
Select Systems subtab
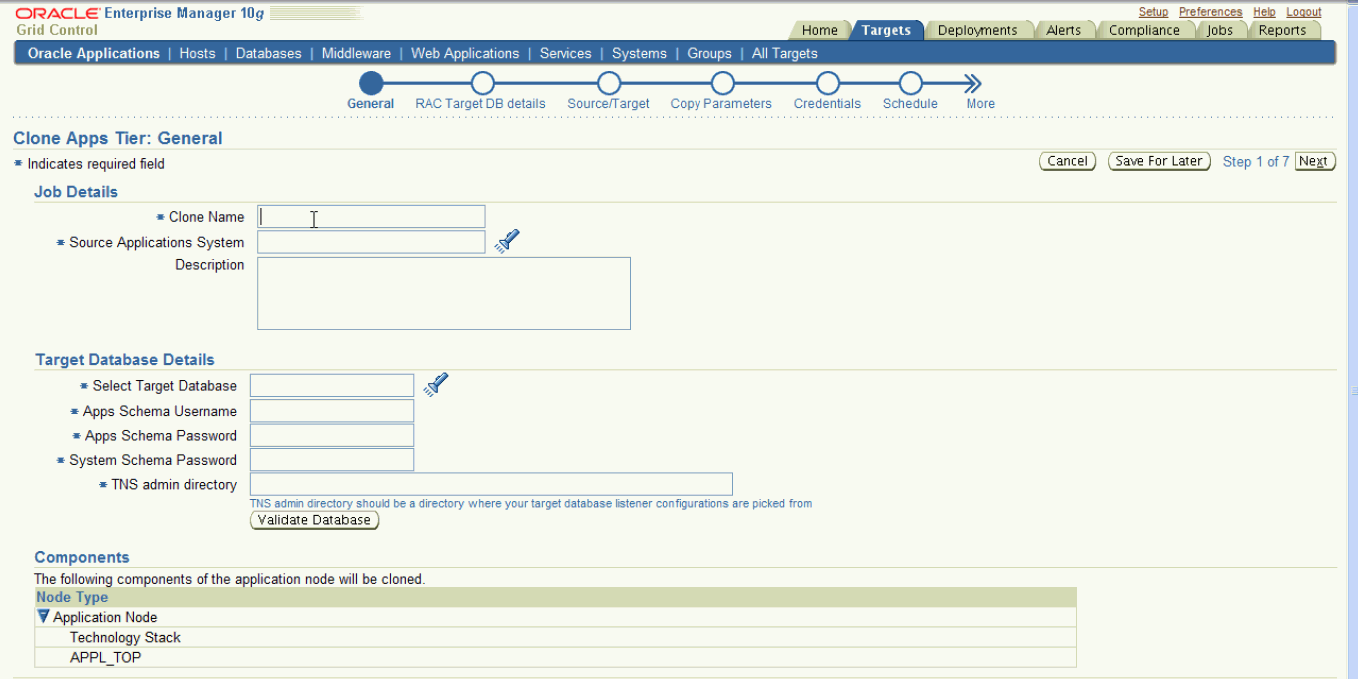[639, 53]
